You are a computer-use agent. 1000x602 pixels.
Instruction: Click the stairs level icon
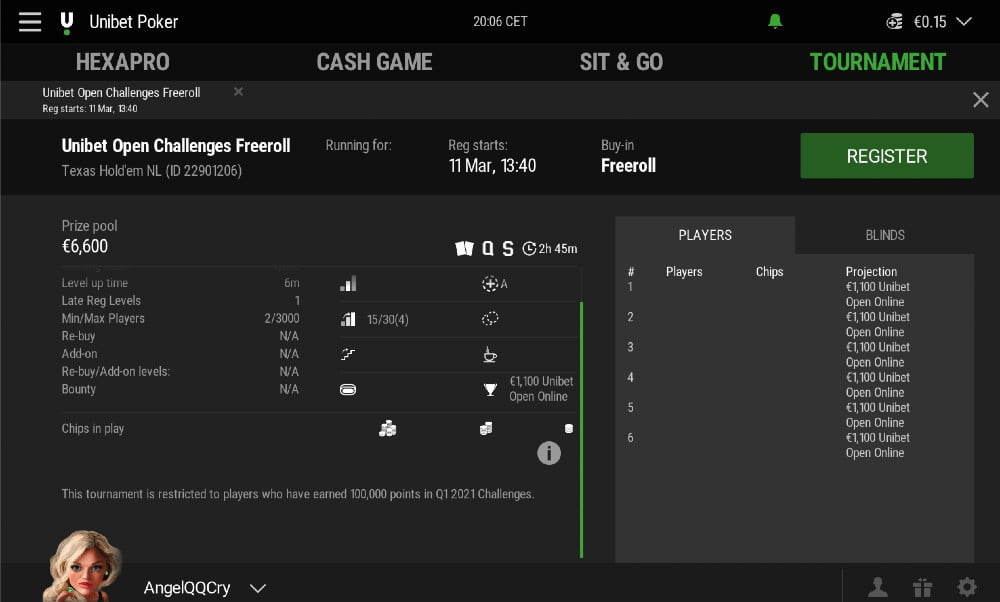click(x=348, y=354)
